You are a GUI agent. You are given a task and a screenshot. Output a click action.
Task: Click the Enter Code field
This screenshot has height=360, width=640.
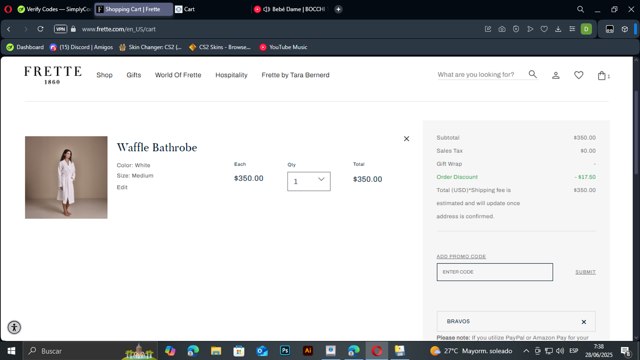[x=495, y=272]
